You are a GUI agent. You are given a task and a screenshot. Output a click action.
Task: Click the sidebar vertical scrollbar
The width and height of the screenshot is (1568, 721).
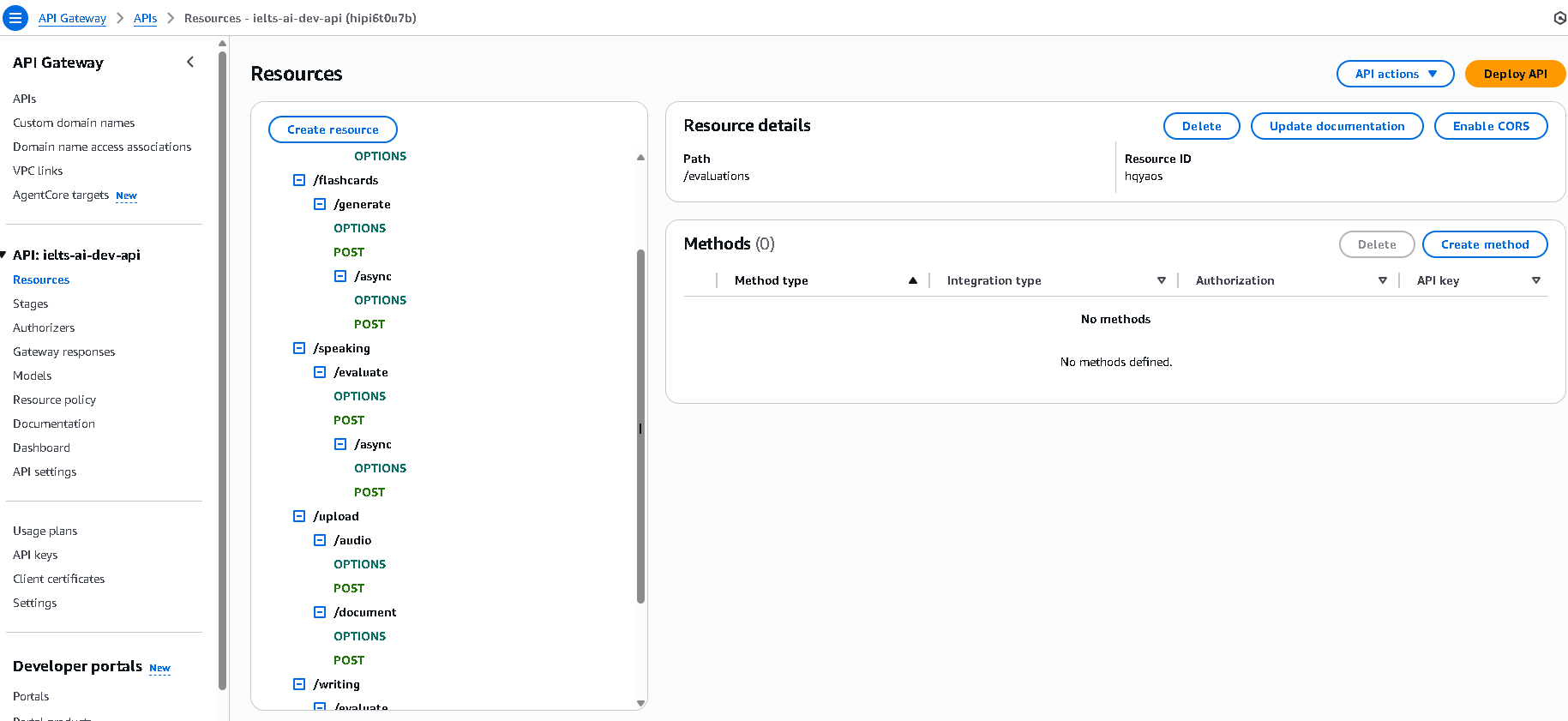coord(223,369)
